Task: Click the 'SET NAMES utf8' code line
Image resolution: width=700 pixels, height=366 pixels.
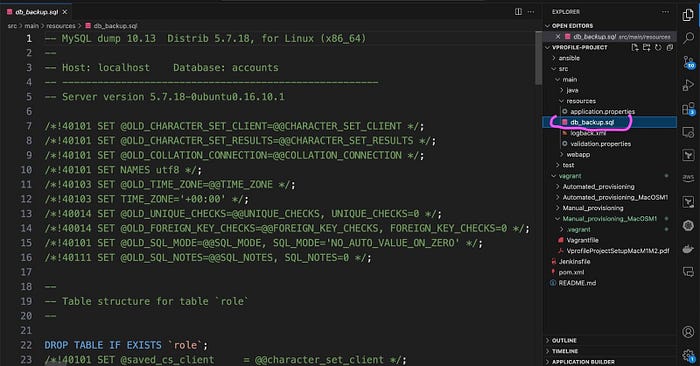Action: click(x=123, y=170)
